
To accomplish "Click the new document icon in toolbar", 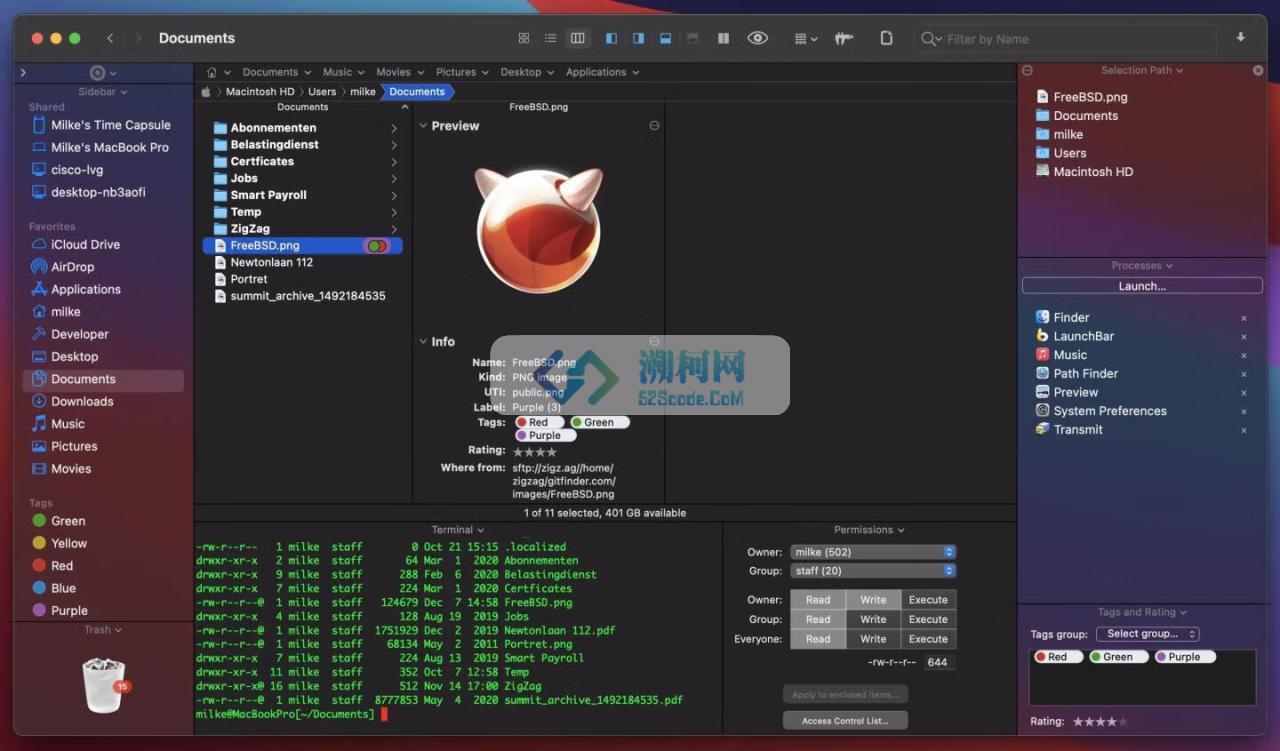I will [x=886, y=38].
